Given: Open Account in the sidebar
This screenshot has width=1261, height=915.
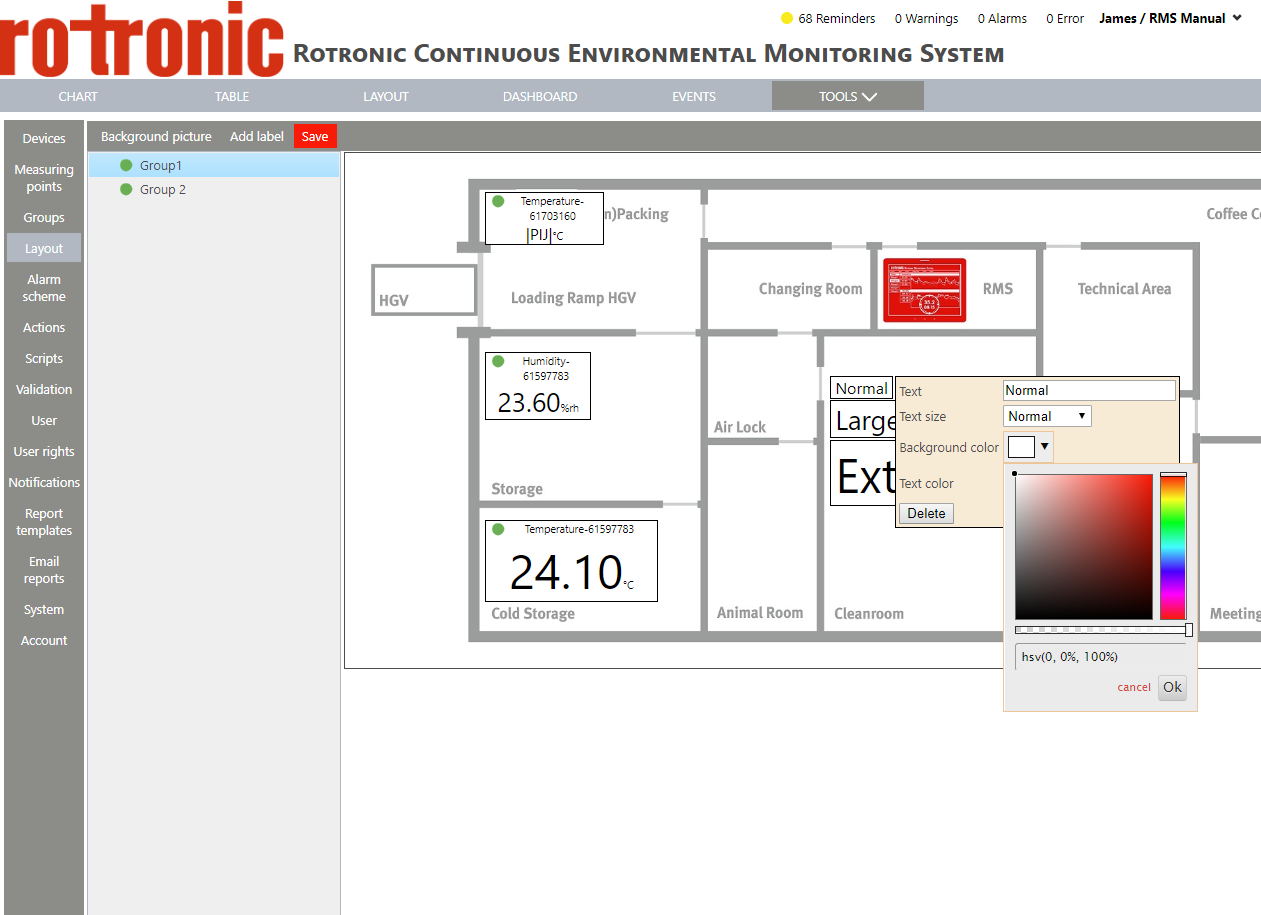Looking at the screenshot, I should click(44, 640).
